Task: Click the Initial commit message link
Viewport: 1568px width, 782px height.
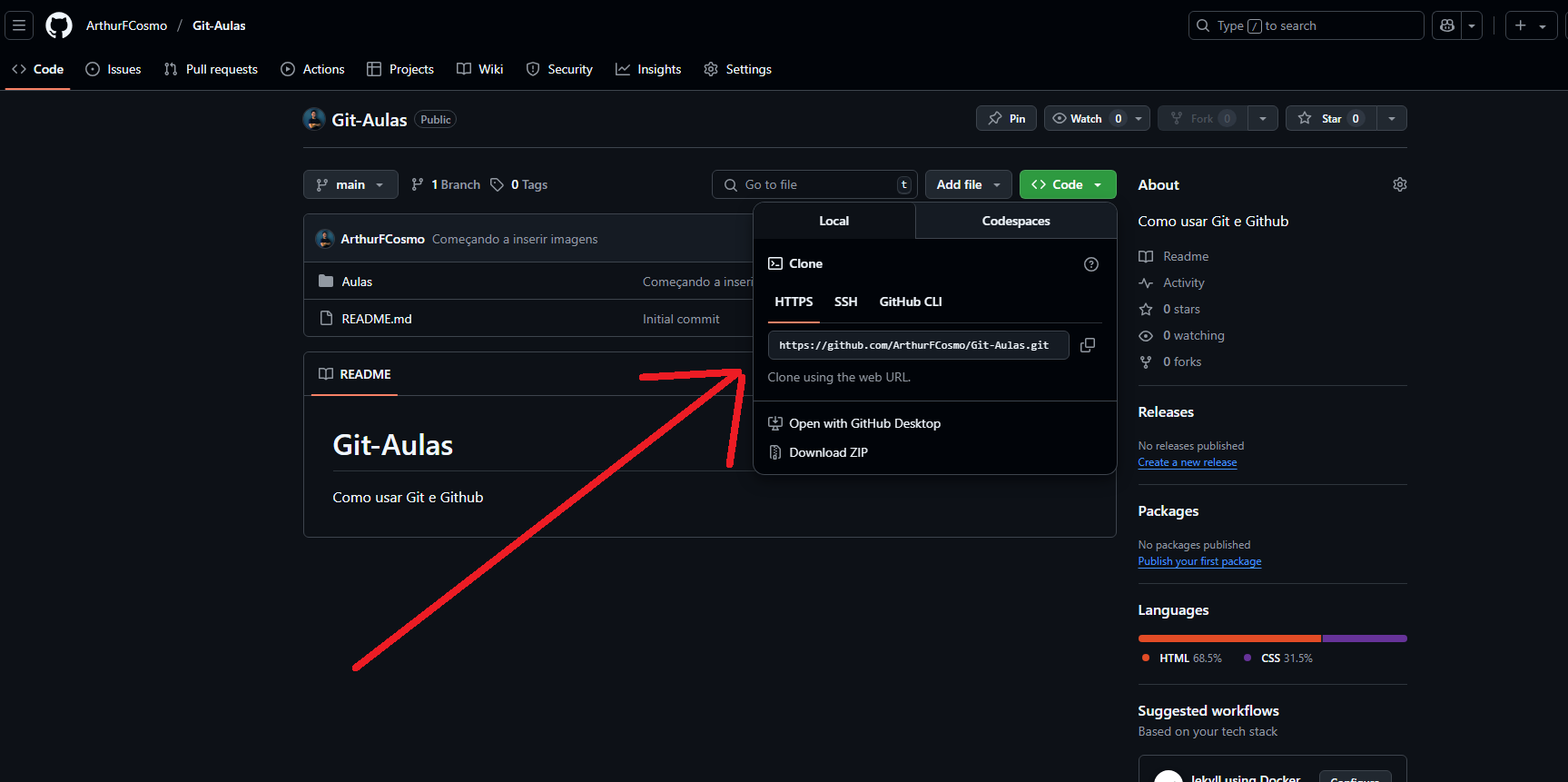Action: tap(681, 319)
